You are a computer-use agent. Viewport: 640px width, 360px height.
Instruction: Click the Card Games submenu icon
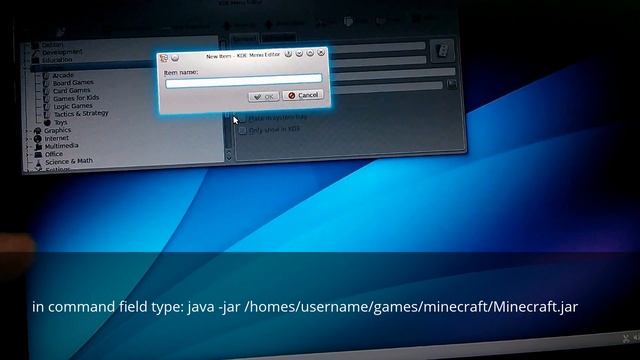[x=46, y=91]
